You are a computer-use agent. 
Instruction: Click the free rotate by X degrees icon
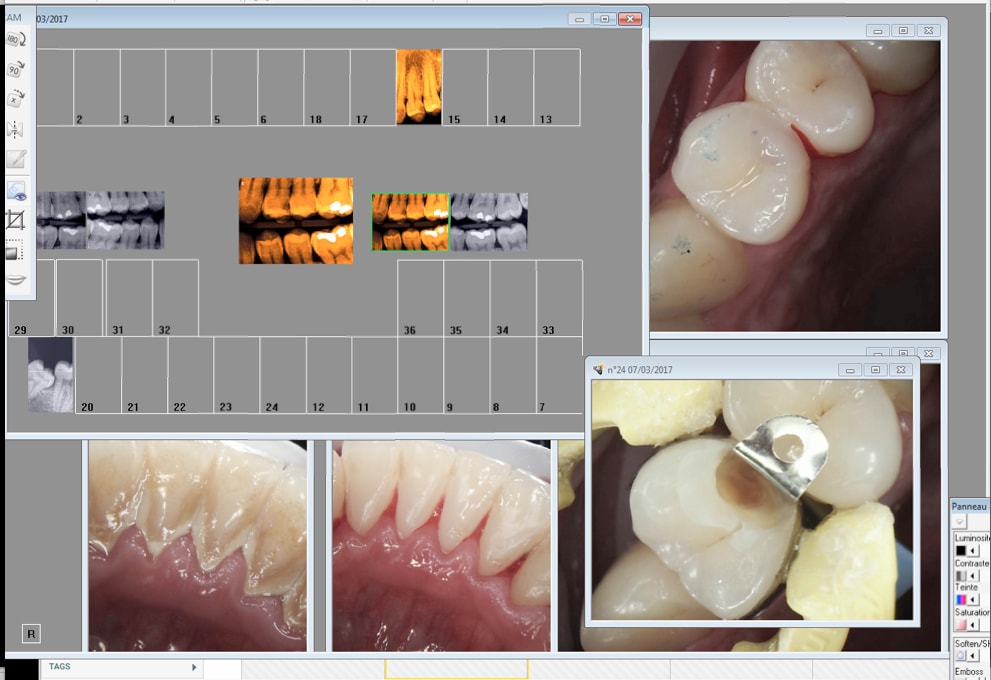tap(16, 99)
